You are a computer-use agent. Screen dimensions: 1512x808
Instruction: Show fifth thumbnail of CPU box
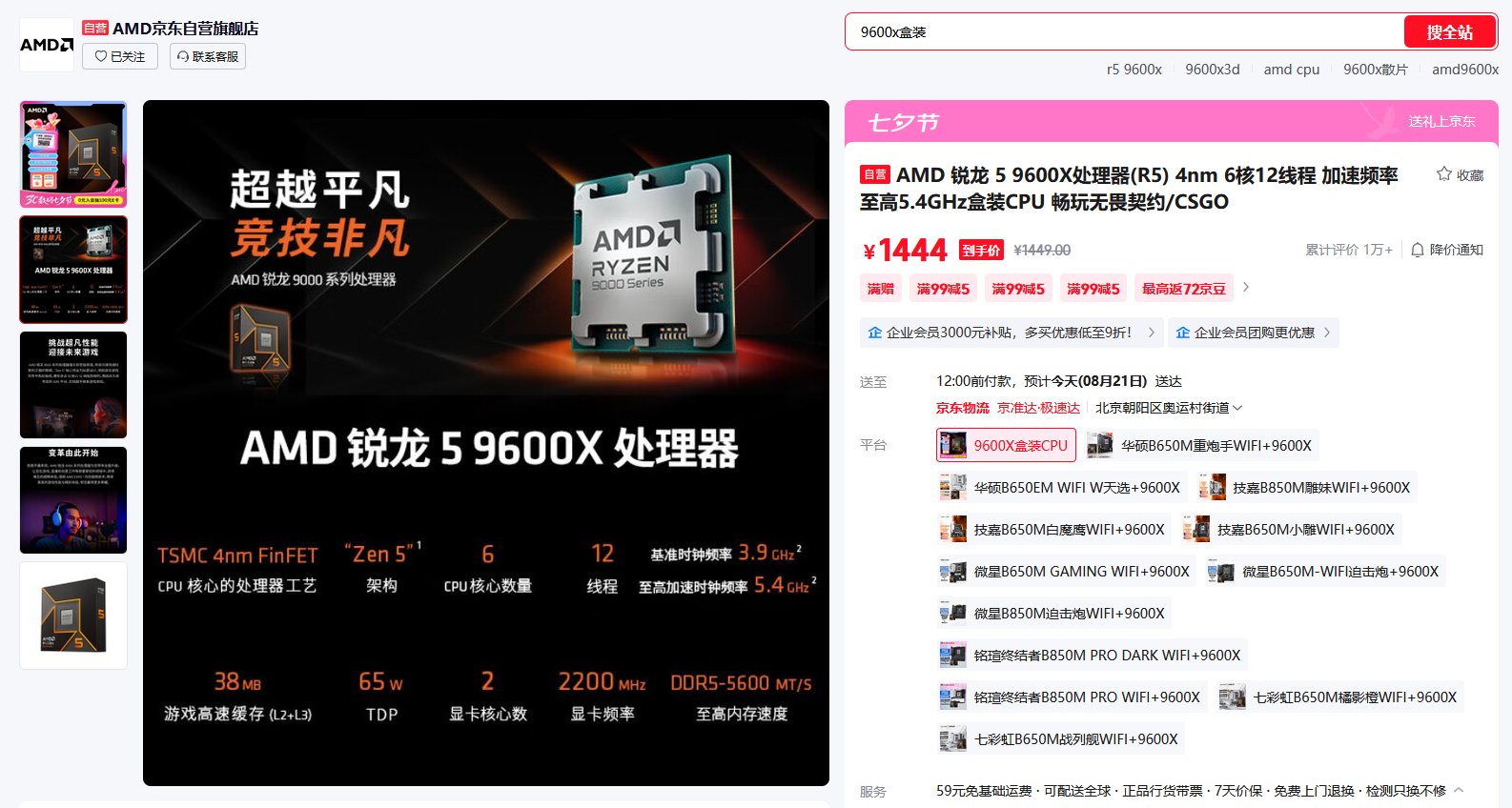pos(73,616)
